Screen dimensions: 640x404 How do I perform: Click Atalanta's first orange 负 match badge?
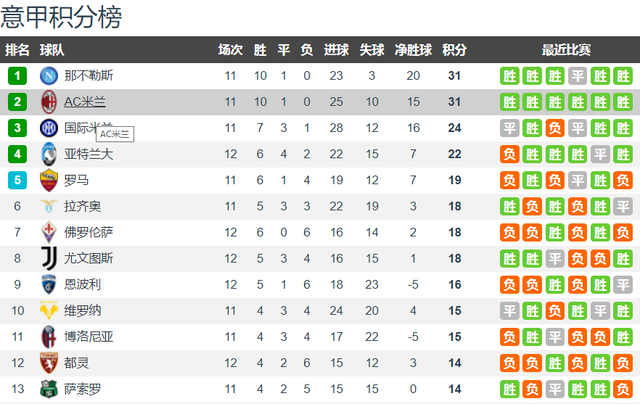tap(509, 154)
